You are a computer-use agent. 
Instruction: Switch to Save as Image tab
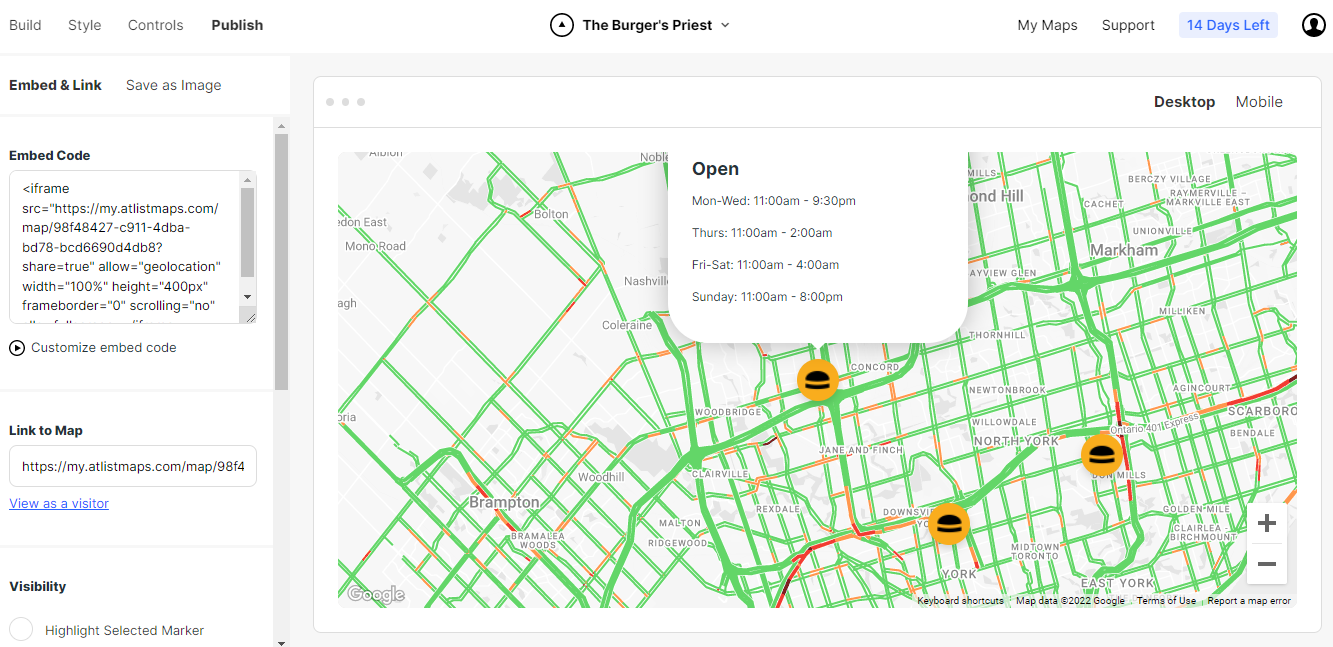point(173,85)
